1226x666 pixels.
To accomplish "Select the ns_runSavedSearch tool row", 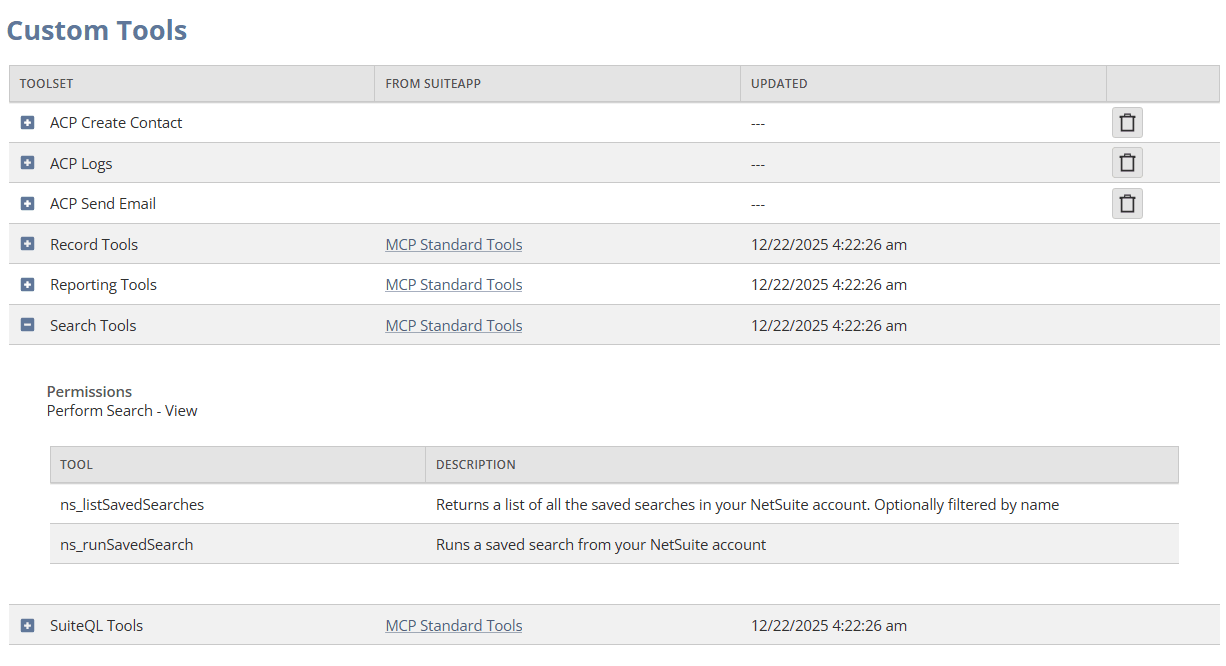I will (126, 544).
